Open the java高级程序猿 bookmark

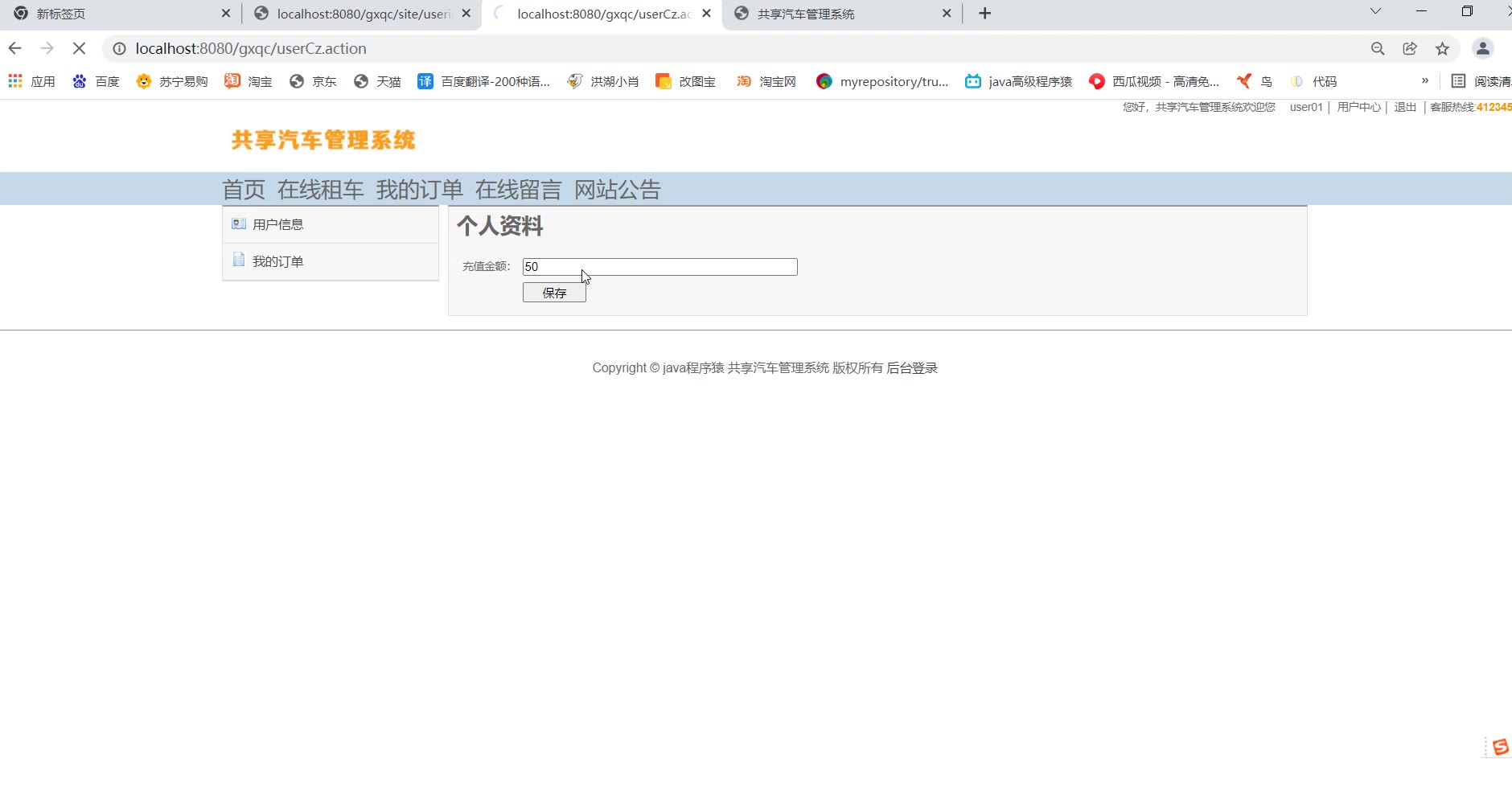1019,81
